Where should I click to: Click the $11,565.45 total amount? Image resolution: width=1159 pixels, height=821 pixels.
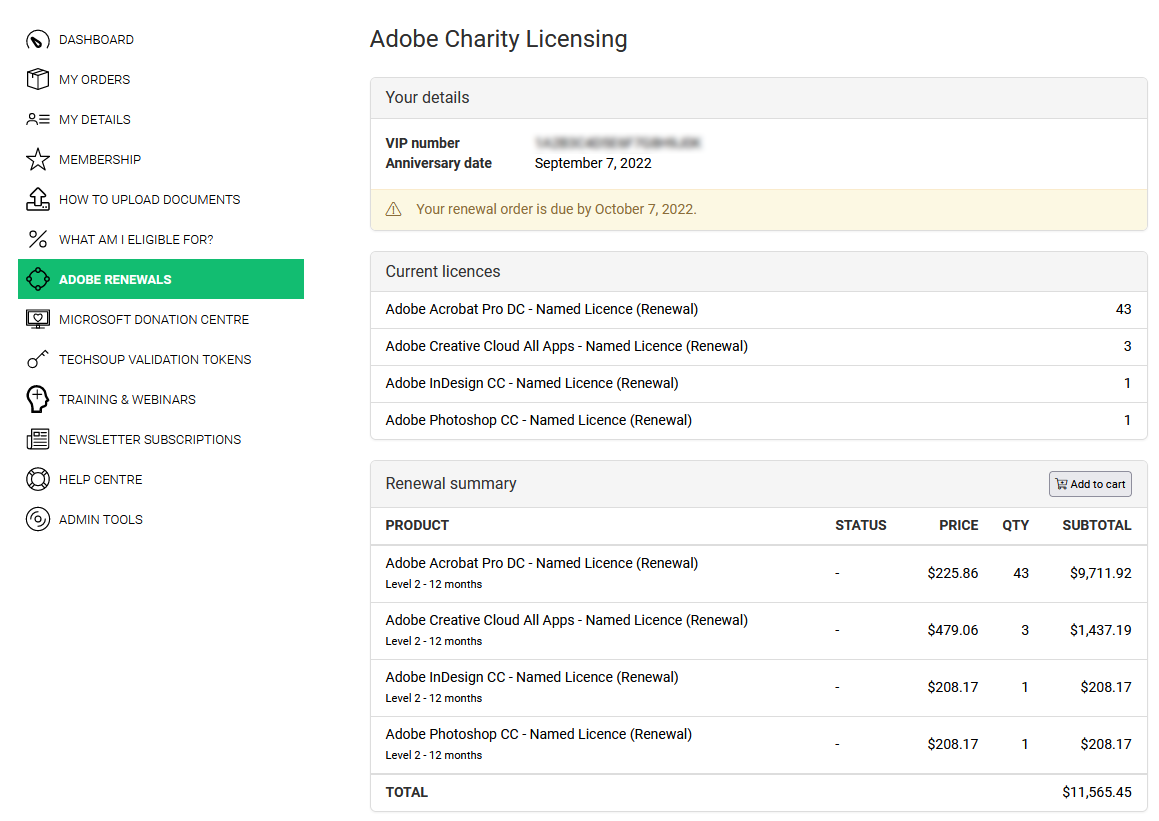[1097, 792]
